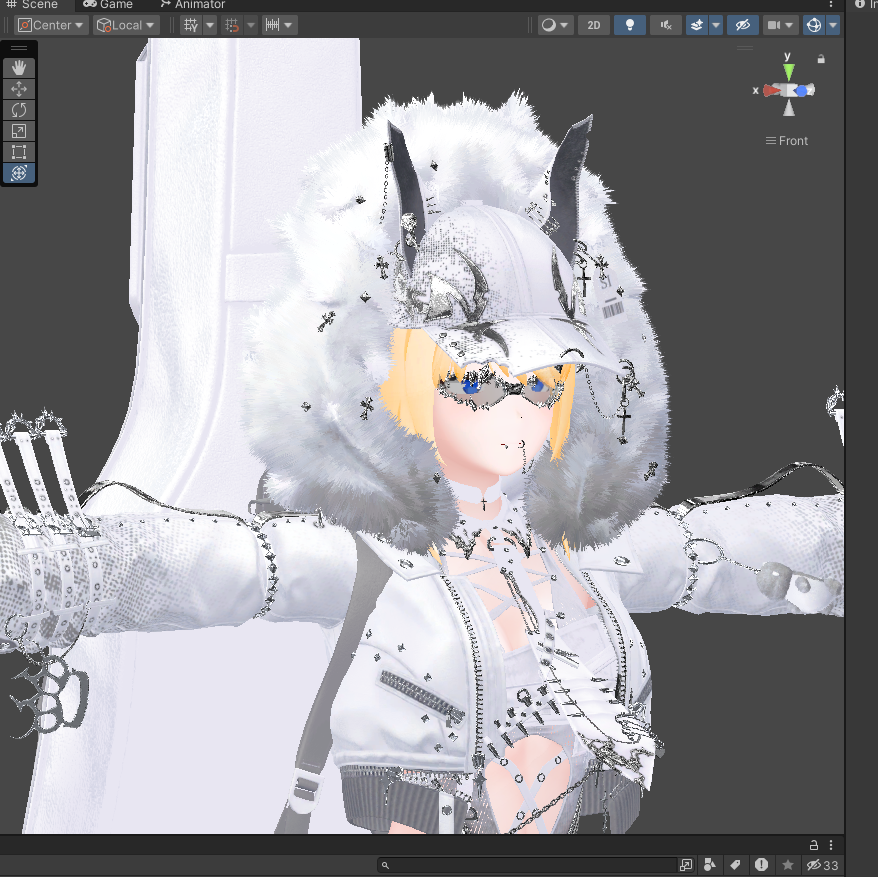Image resolution: width=878 pixels, height=877 pixels.
Task: Expand grid visibility options arrow
Action: pyautogui.click(x=210, y=25)
